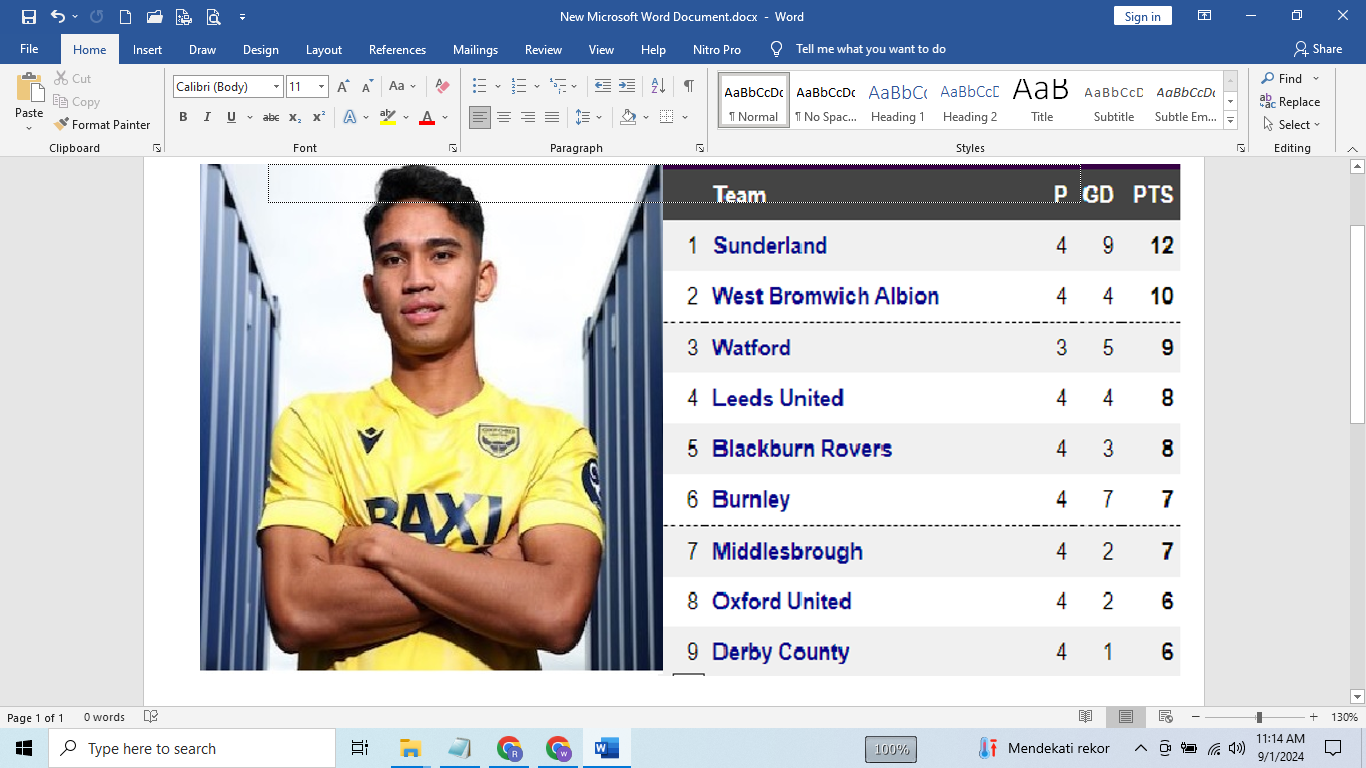Click the zoom out minus button
Image resolution: width=1366 pixels, height=768 pixels.
[x=1196, y=717]
